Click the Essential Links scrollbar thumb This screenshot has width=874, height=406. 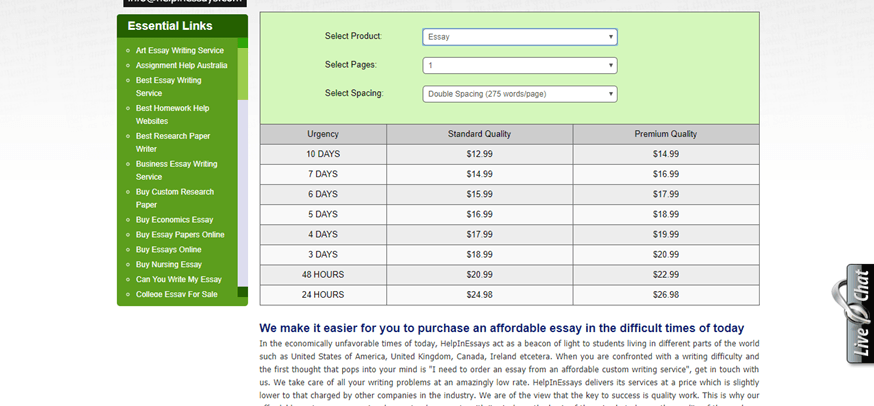(242, 74)
